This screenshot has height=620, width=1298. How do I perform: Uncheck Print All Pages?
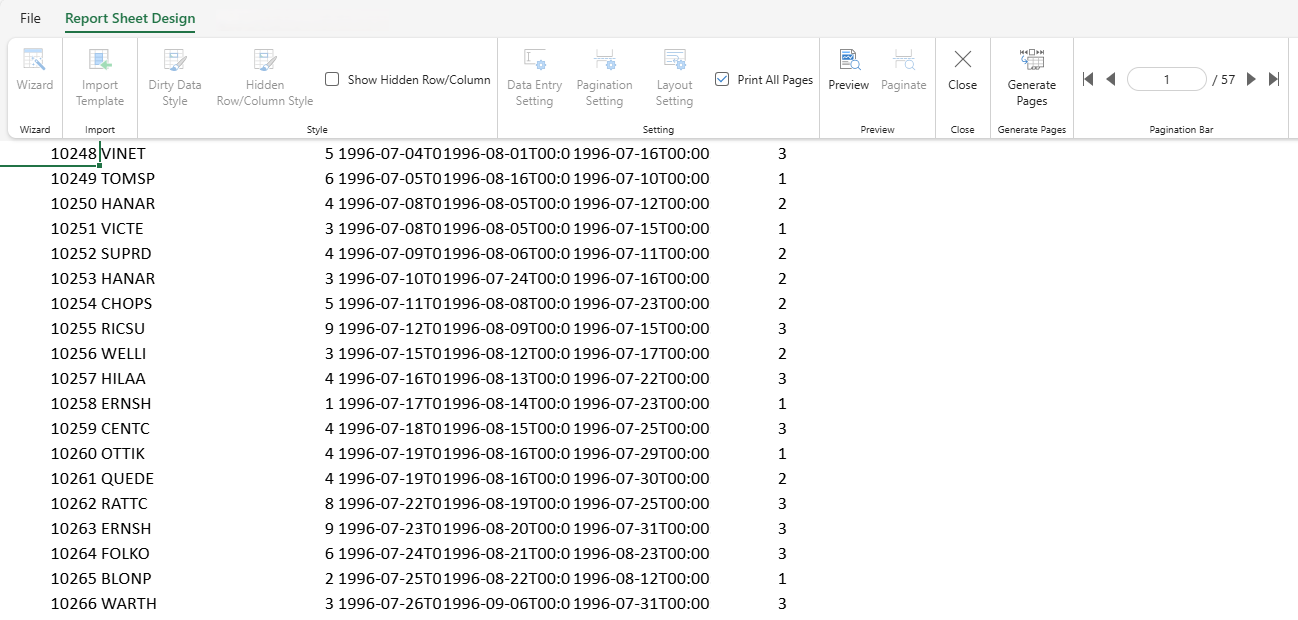tap(722, 79)
